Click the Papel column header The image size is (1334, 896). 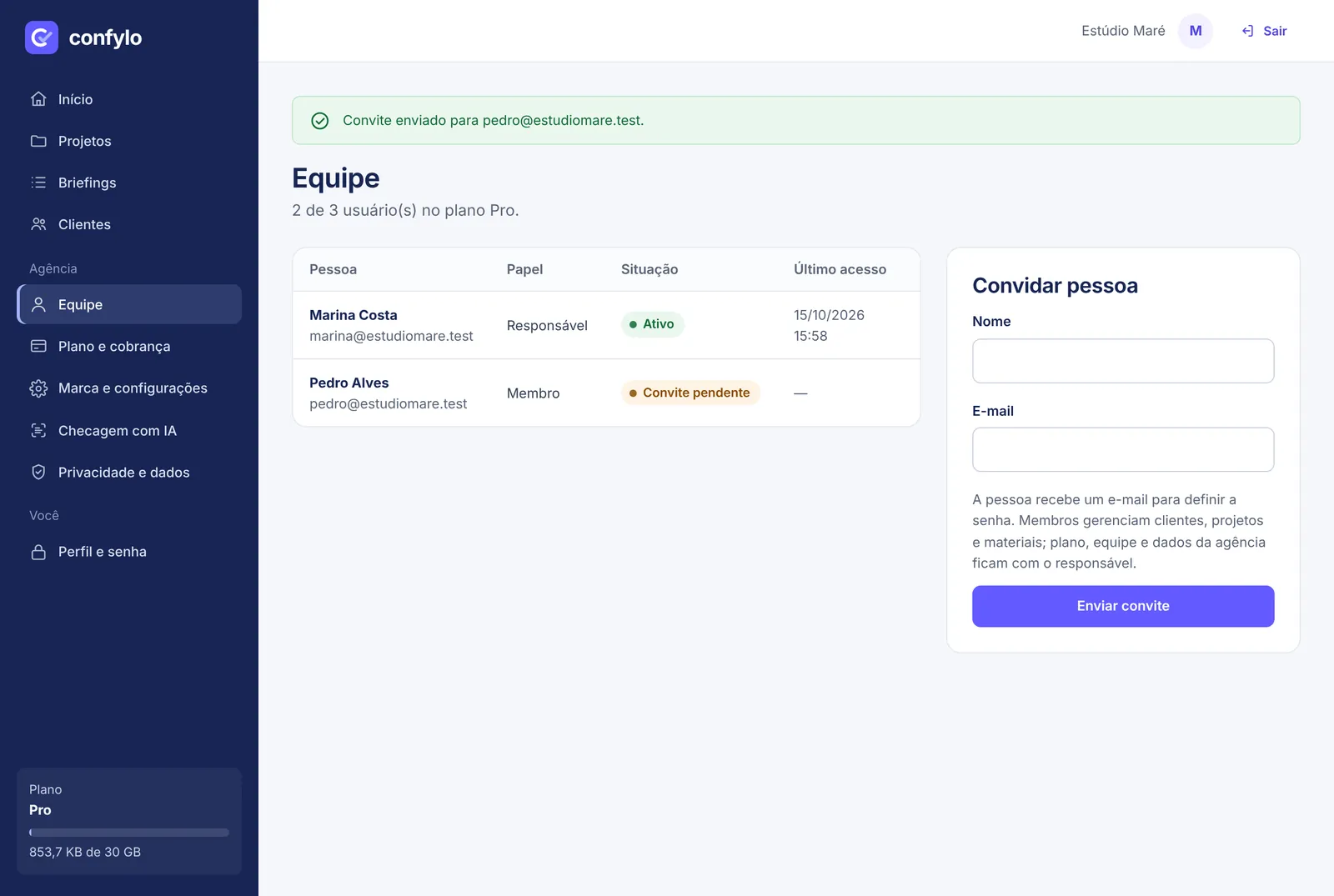pyautogui.click(x=524, y=269)
